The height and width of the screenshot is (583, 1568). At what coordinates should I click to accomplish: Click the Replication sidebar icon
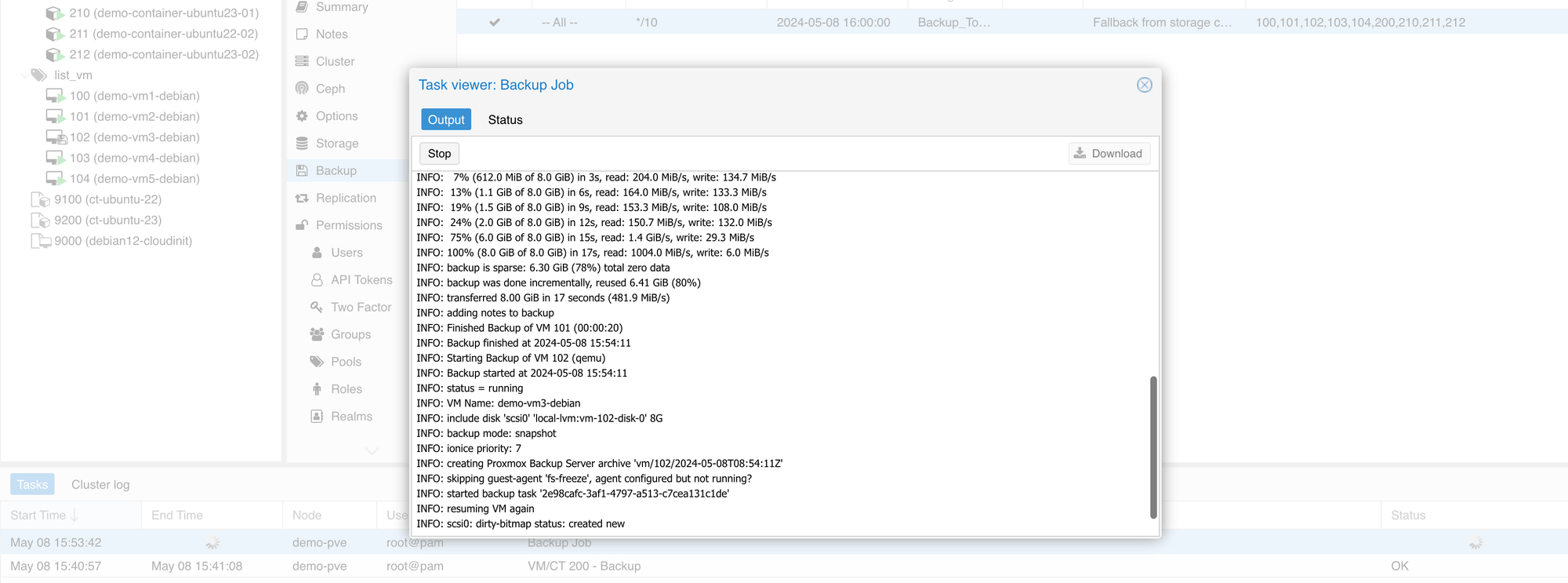(302, 199)
